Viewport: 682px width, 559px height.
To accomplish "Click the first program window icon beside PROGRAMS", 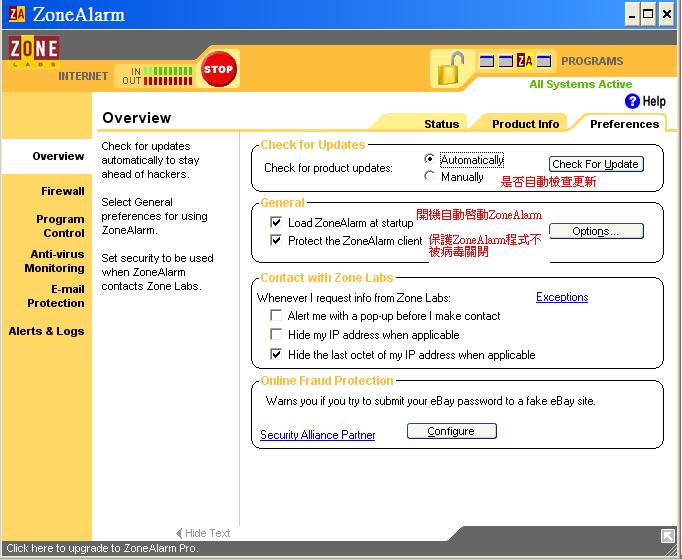I will (x=486, y=60).
